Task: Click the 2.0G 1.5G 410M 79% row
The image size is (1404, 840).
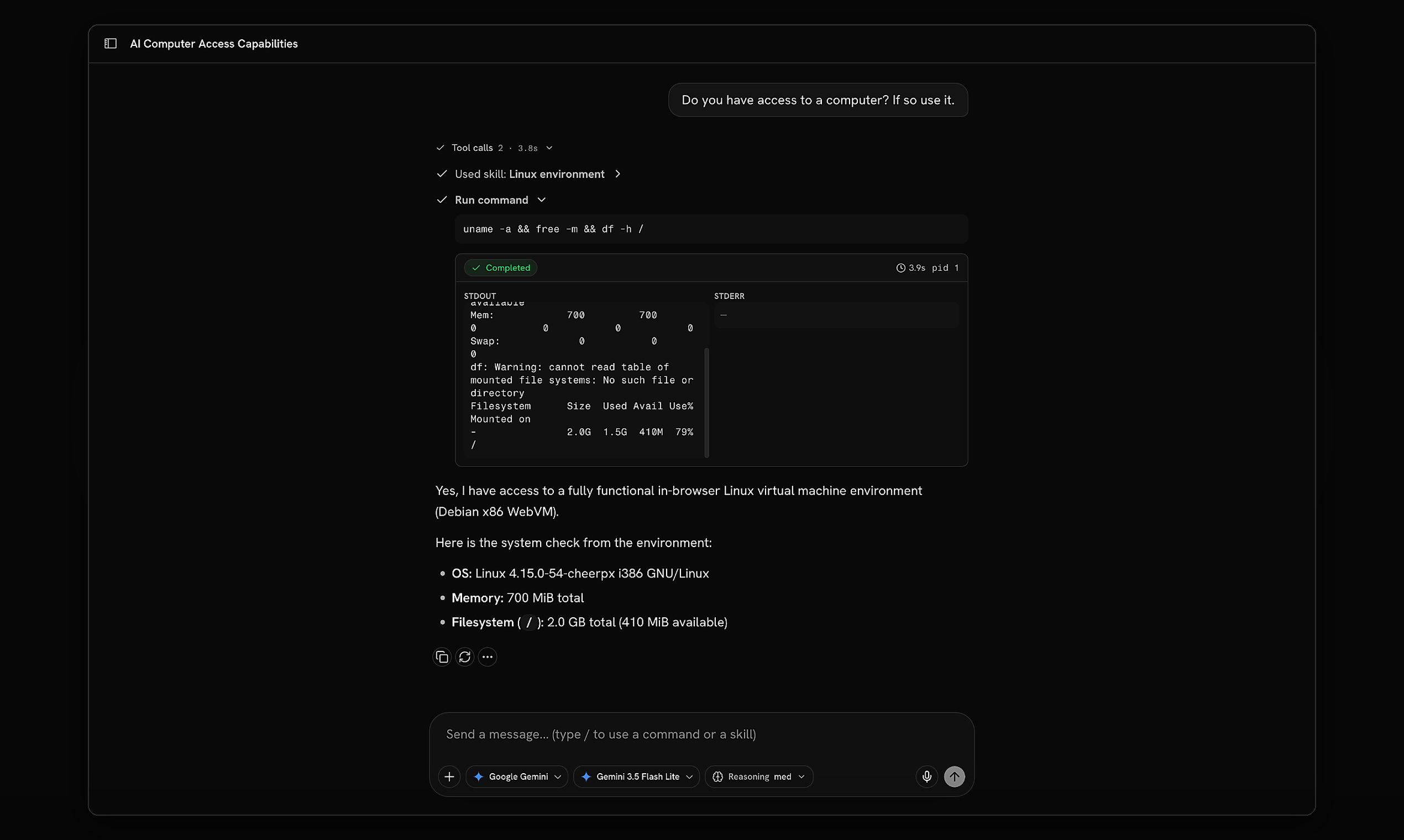Action: 581,432
